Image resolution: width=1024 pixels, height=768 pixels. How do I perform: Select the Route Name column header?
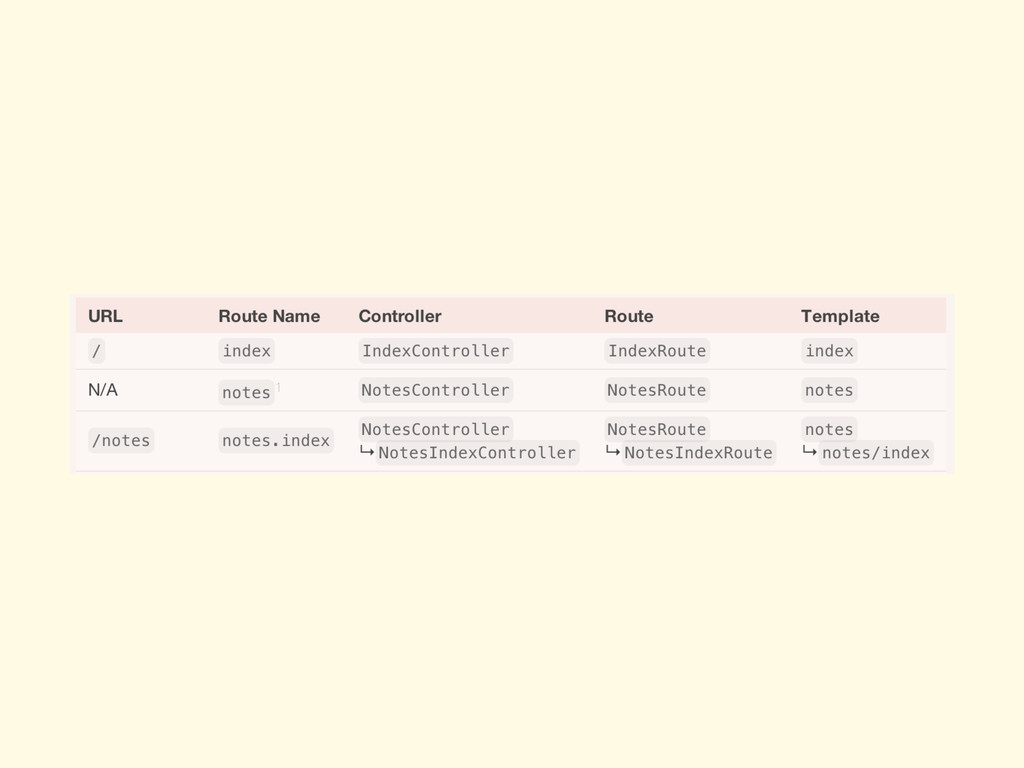[269, 316]
